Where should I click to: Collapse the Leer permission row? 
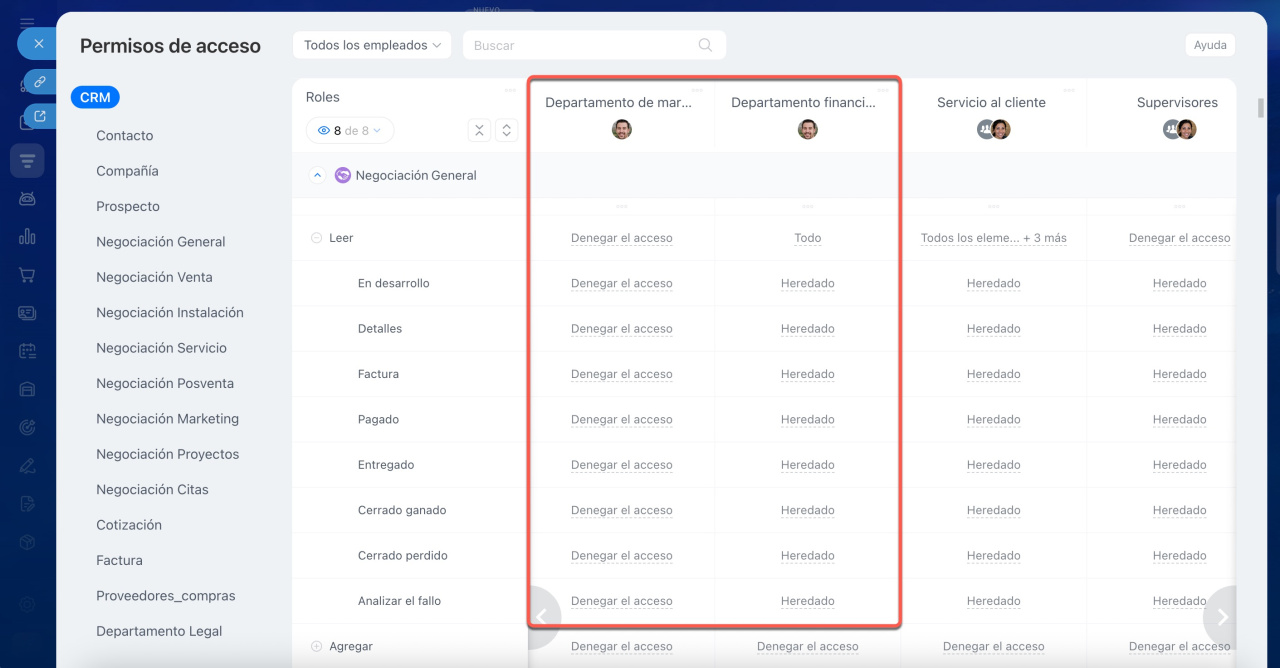click(316, 238)
